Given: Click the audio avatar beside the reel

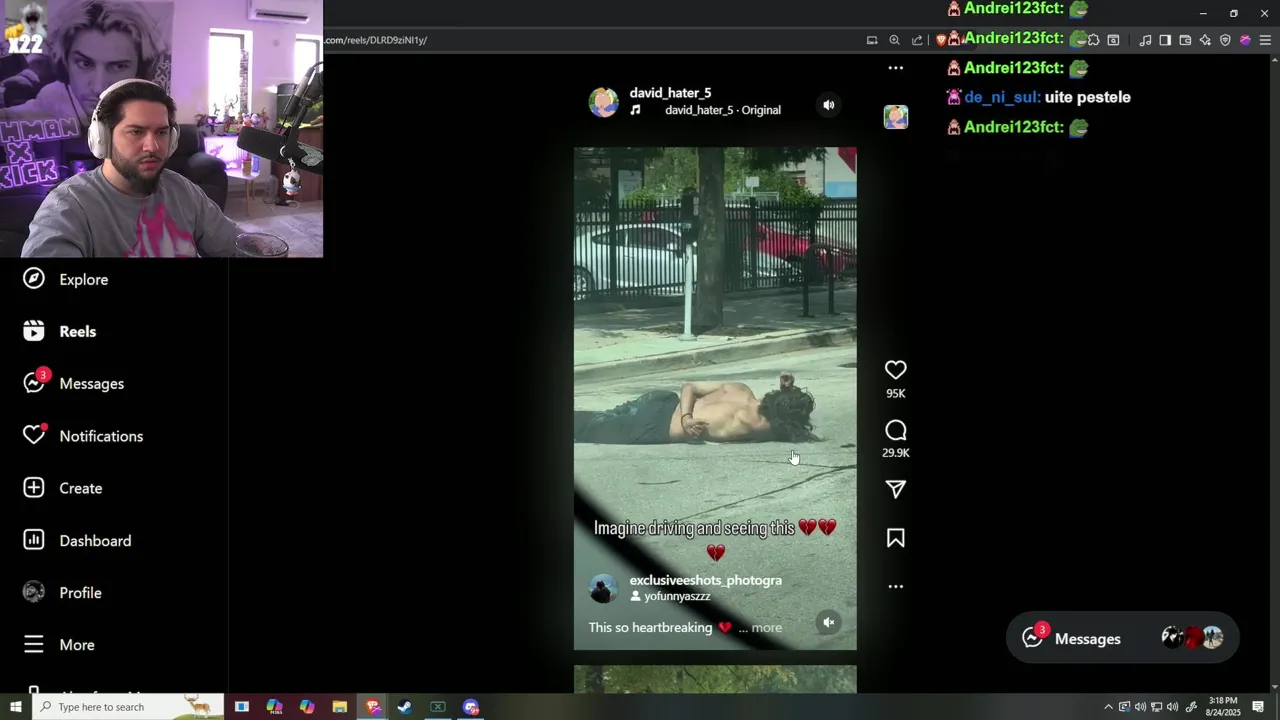Looking at the screenshot, I should tap(895, 117).
